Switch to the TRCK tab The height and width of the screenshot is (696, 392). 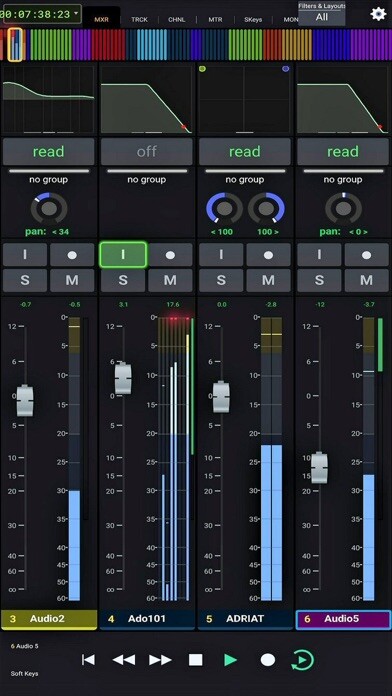pyautogui.click(x=139, y=20)
